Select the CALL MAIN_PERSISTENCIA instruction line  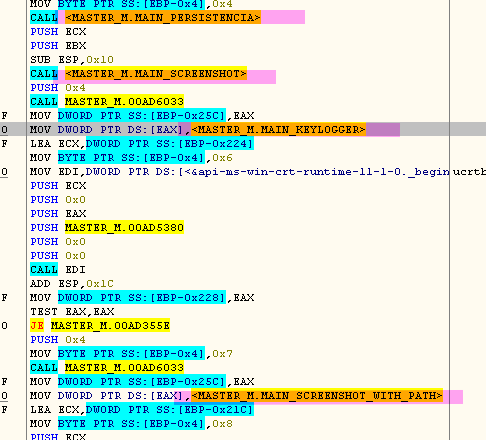(x=167, y=17)
